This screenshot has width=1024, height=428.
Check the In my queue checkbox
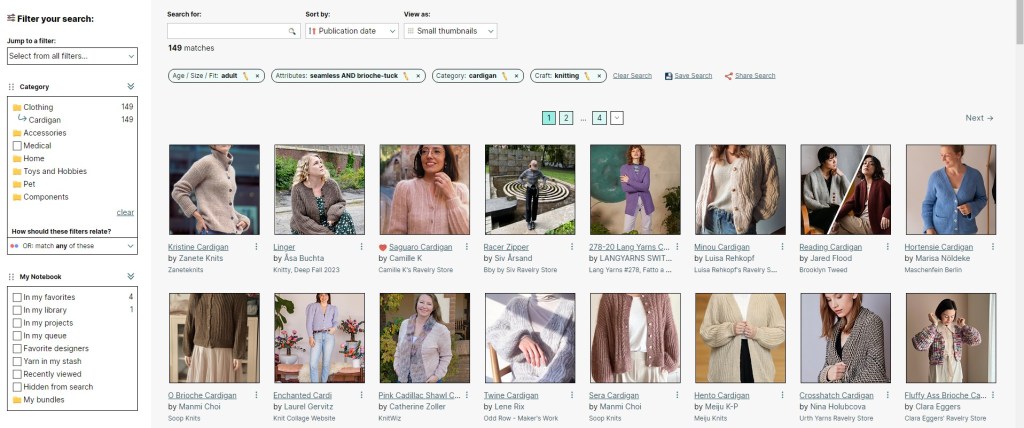17,336
